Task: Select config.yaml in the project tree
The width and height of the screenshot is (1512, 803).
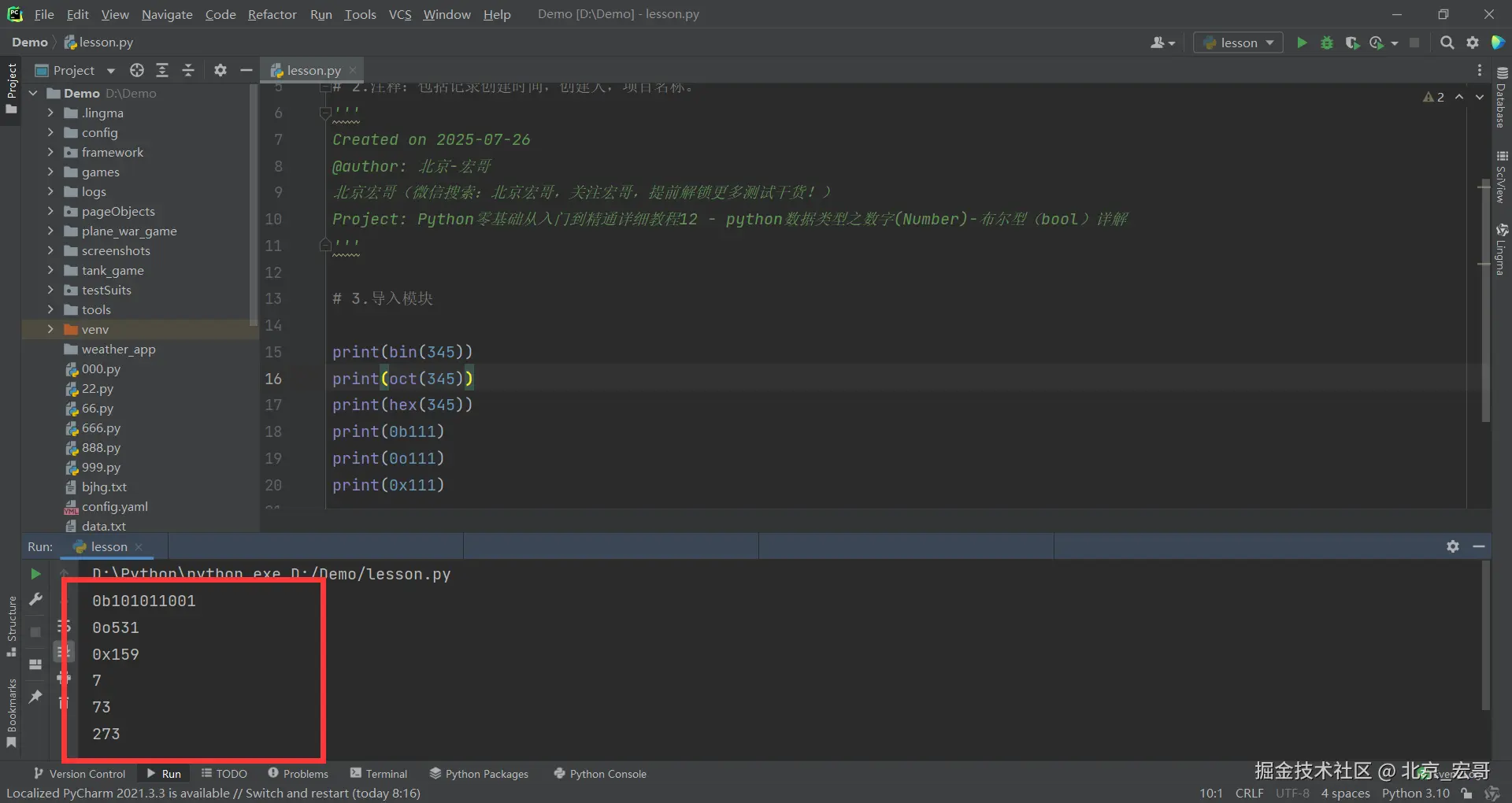Action: pos(115,506)
